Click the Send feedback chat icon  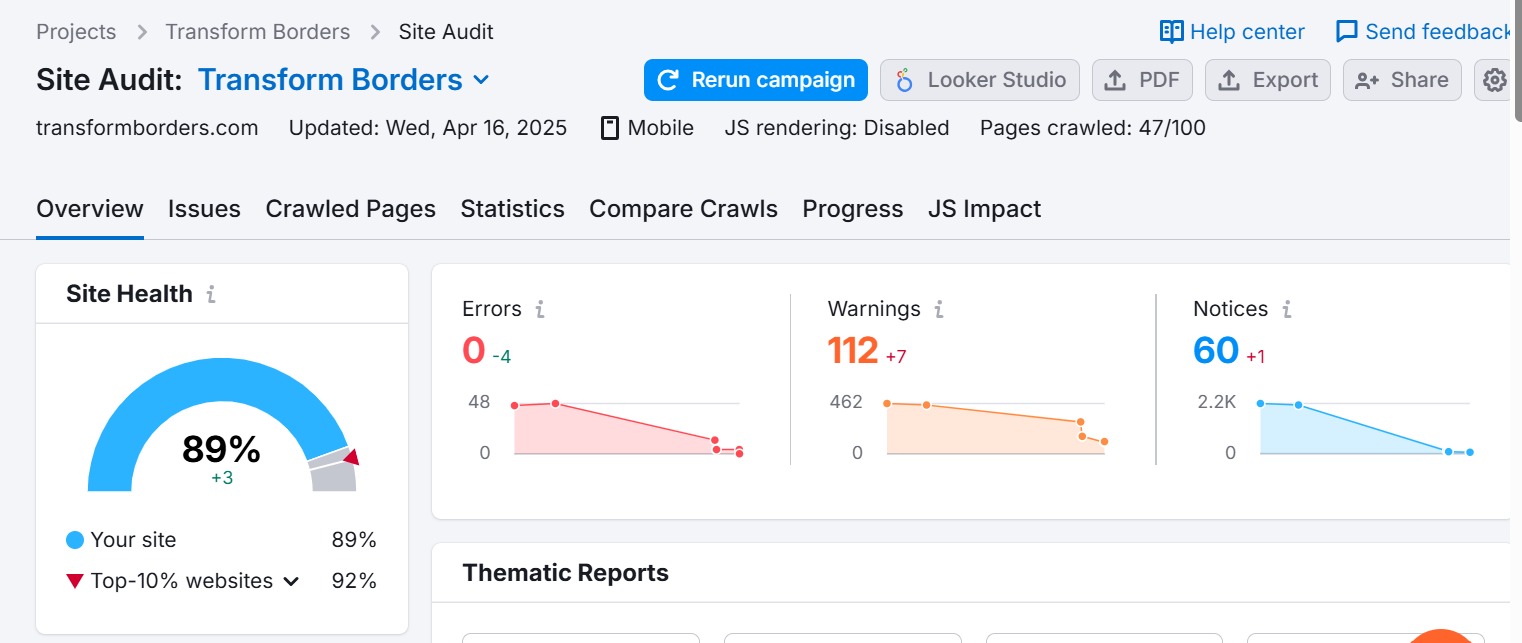click(x=1347, y=32)
